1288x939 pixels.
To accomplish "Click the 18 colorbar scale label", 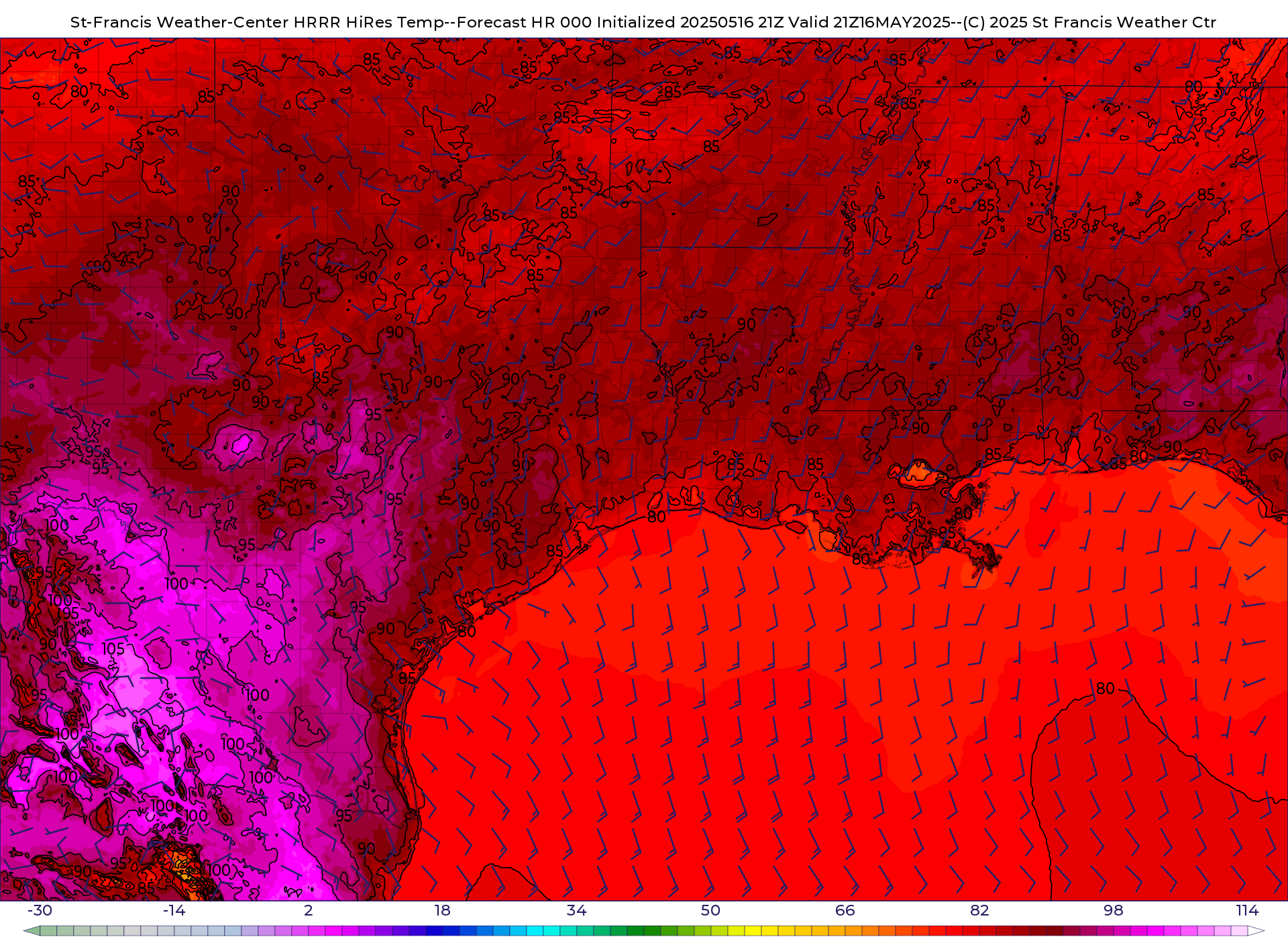I will pyautogui.click(x=442, y=910).
